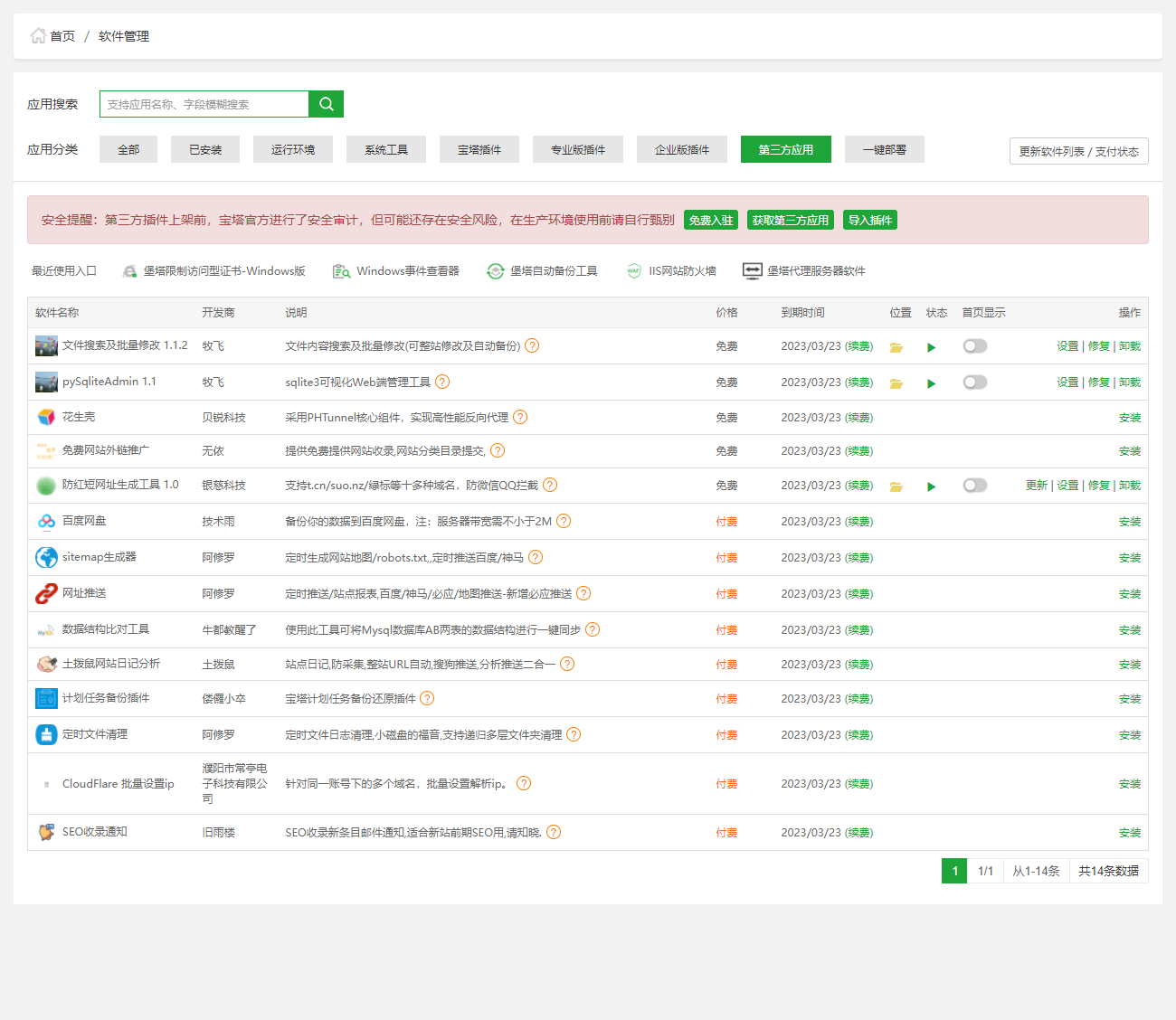Select the 全部 category tab
Viewport: 1176px width, 1020px height.
click(128, 149)
